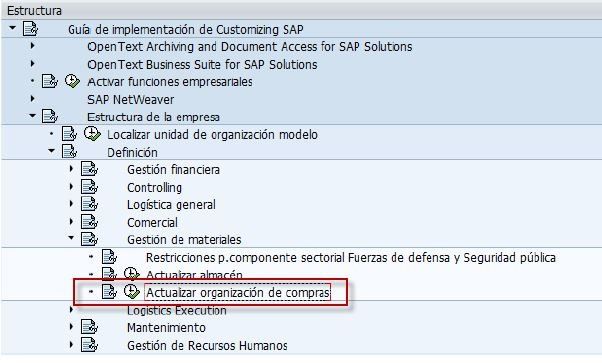Expand OpenText Archiving and Document Access node

coord(33,46)
